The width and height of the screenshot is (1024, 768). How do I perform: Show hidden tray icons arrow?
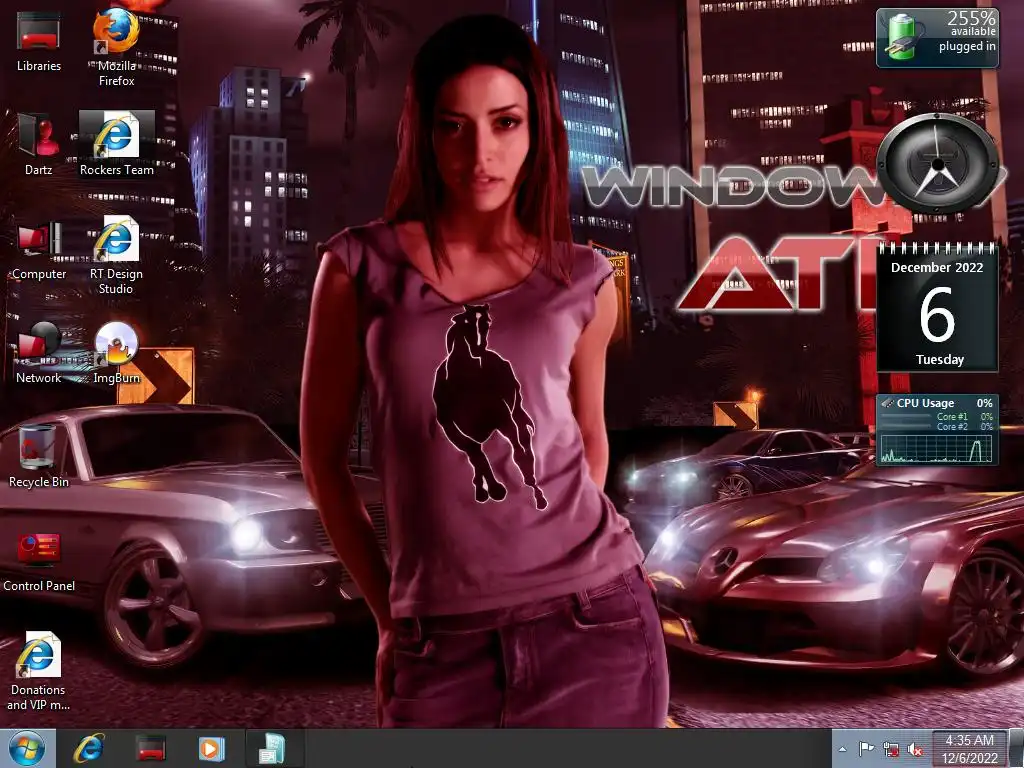[842, 749]
